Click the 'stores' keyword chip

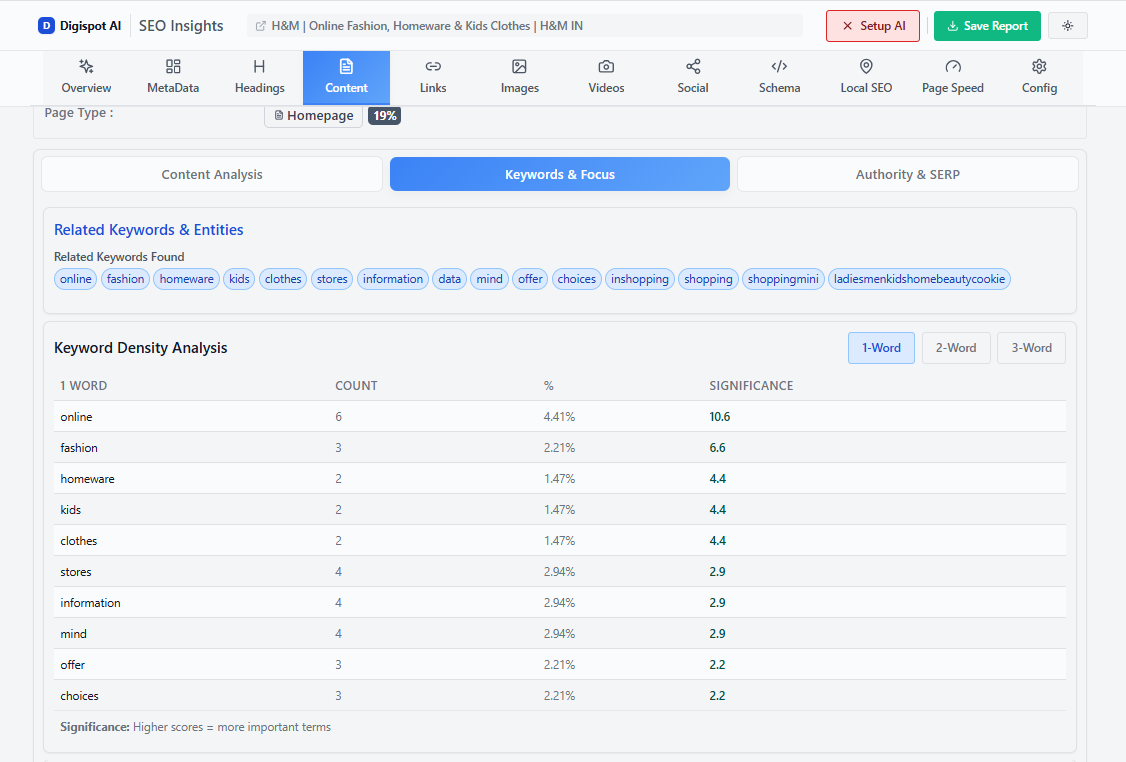(332, 279)
